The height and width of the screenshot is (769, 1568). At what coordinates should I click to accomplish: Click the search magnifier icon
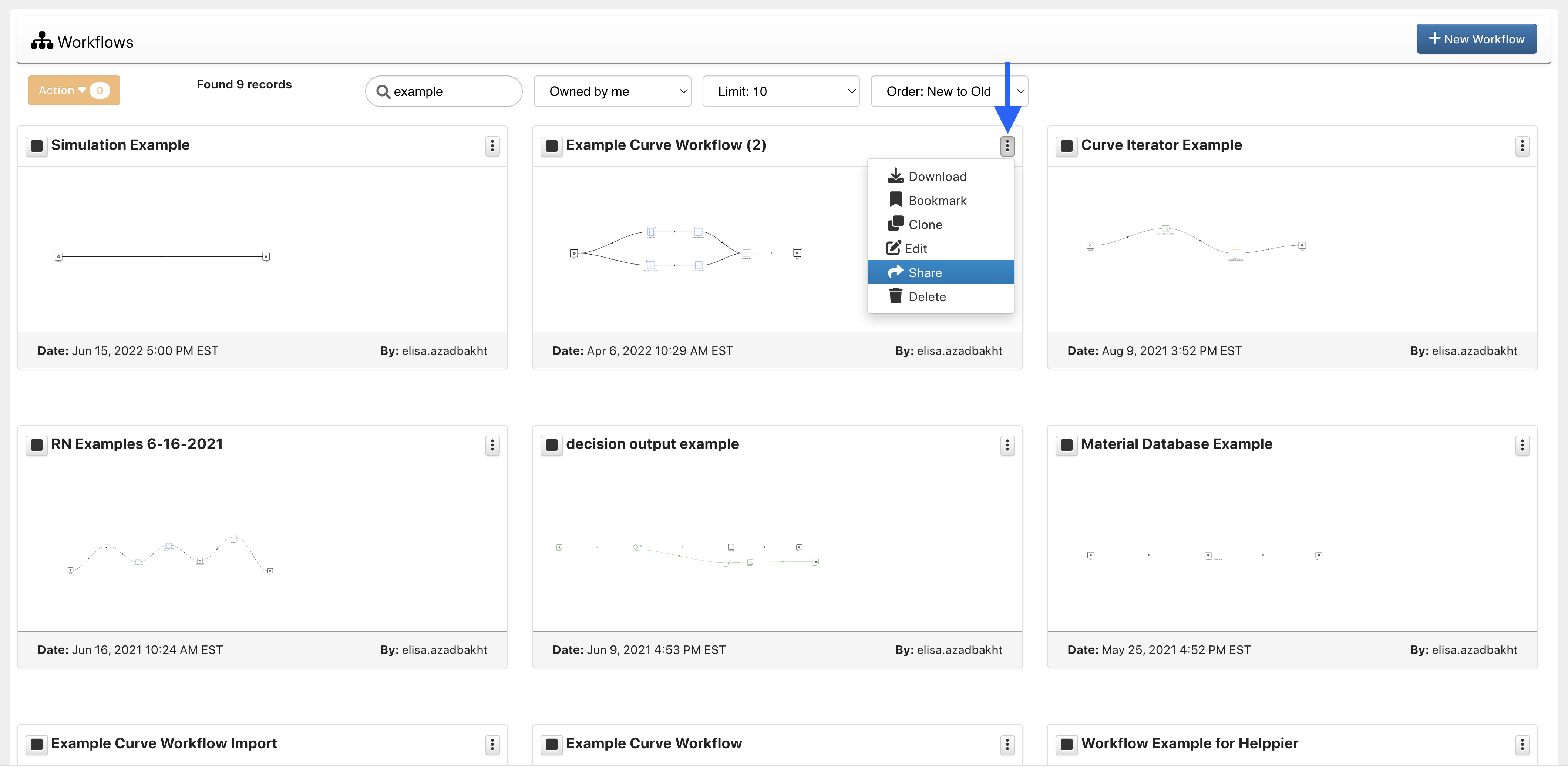[383, 91]
